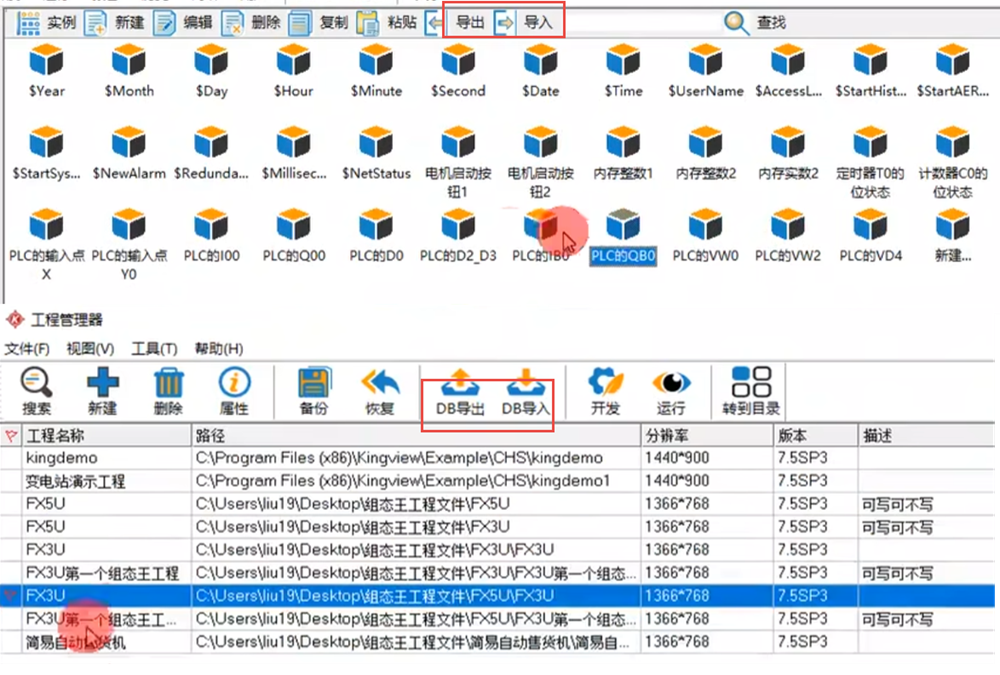This screenshot has height=675, width=1000.
Task: Open the 帮助(H) menu
Action: 219,349
